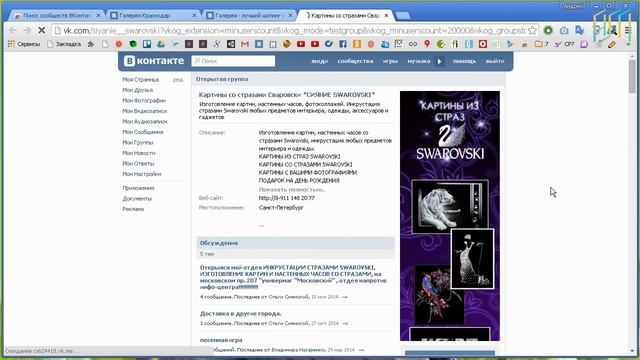Open помощь in the VK header
This screenshot has height=360, width=640.
(x=464, y=61)
